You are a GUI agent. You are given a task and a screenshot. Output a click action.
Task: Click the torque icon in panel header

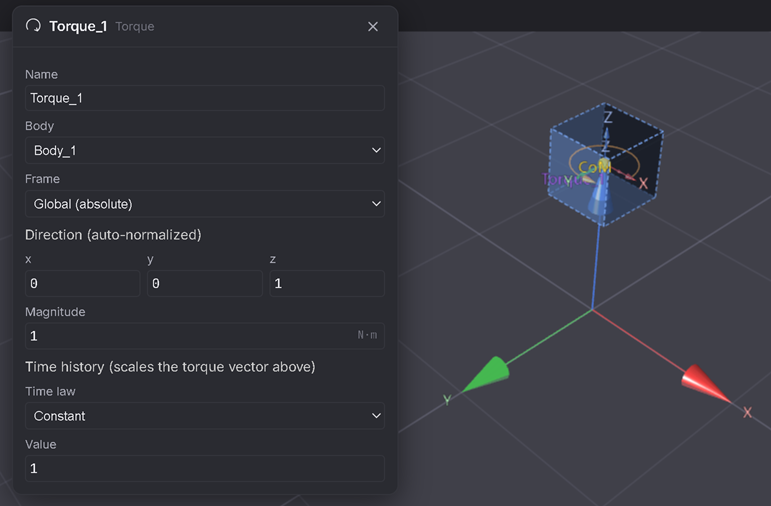[x=33, y=26]
